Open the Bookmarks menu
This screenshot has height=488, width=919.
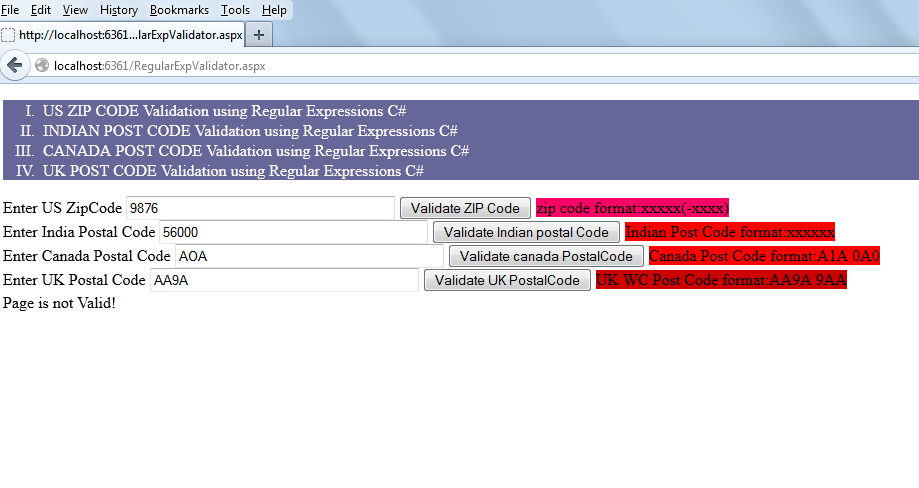point(179,10)
